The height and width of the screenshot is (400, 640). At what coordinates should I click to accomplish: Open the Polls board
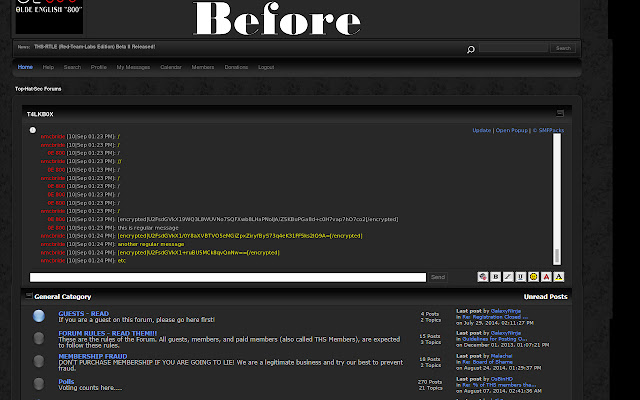point(66,382)
